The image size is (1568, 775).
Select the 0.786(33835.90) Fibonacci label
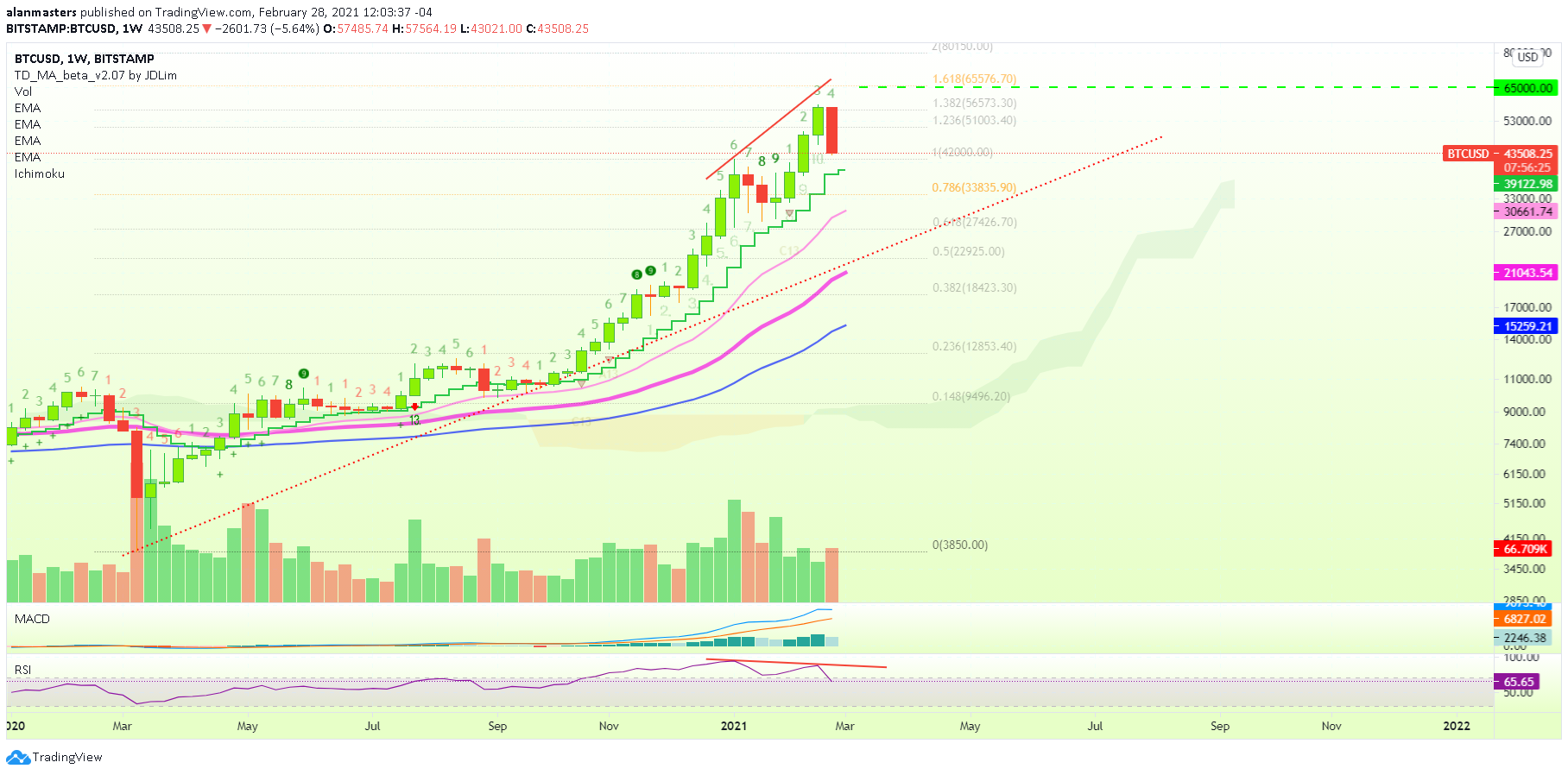(x=975, y=187)
